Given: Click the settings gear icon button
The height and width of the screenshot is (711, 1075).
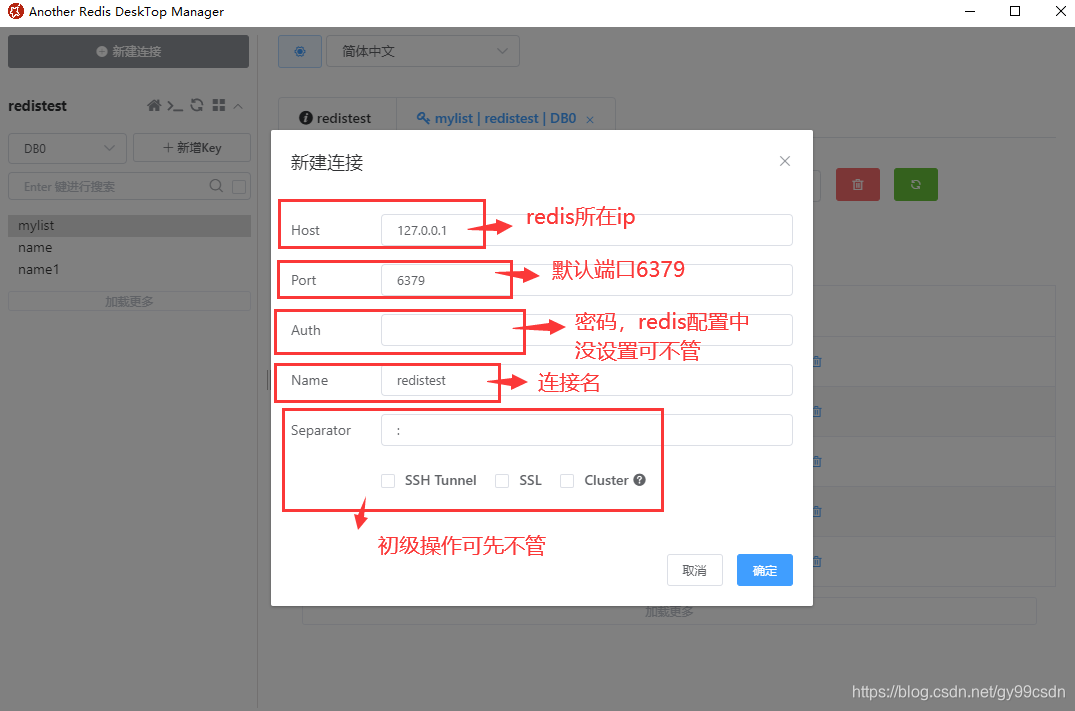Looking at the screenshot, I should click(x=300, y=51).
